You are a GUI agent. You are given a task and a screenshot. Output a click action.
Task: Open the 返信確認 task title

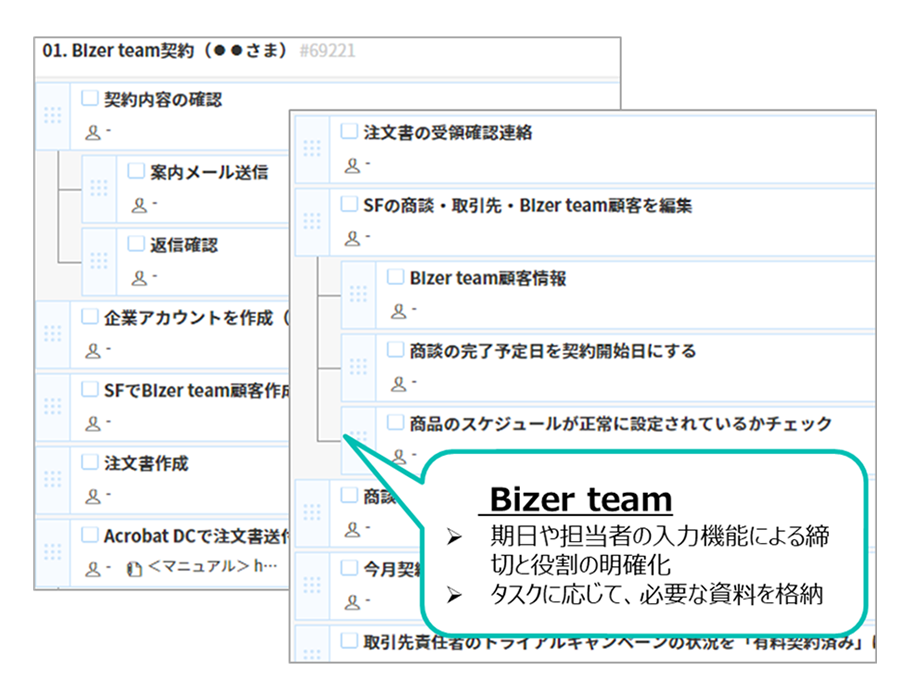pyautogui.click(x=184, y=245)
